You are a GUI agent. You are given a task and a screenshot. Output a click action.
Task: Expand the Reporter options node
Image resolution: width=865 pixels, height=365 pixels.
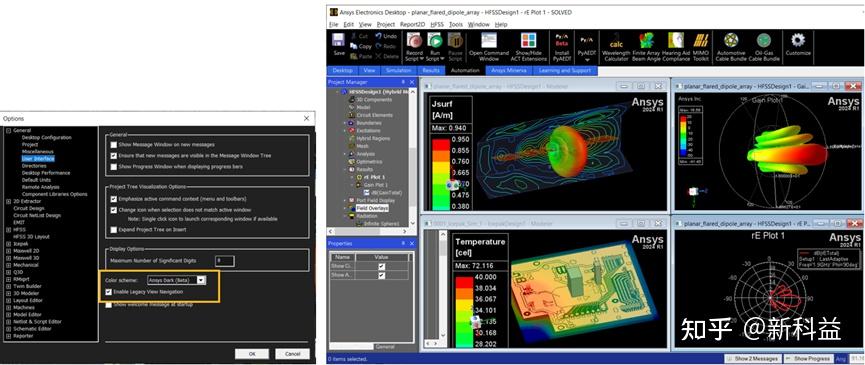point(8,336)
